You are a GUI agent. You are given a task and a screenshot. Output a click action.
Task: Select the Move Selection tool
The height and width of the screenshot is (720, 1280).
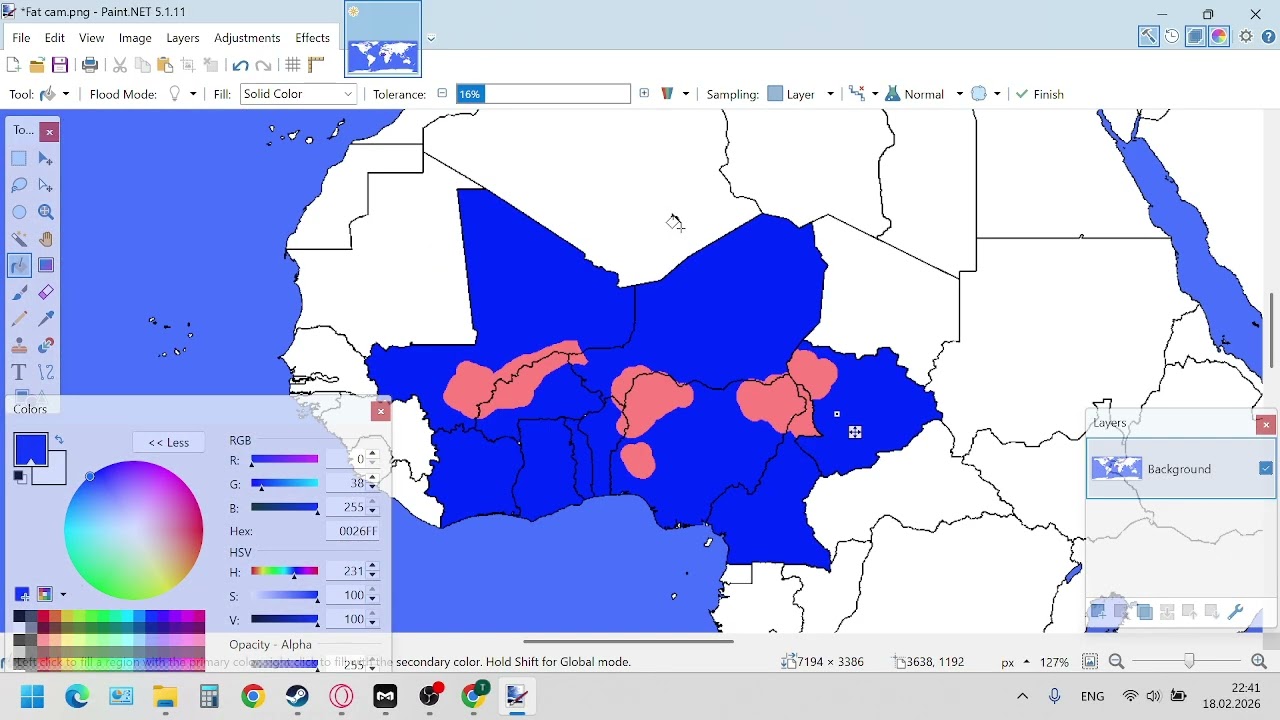[x=45, y=185]
